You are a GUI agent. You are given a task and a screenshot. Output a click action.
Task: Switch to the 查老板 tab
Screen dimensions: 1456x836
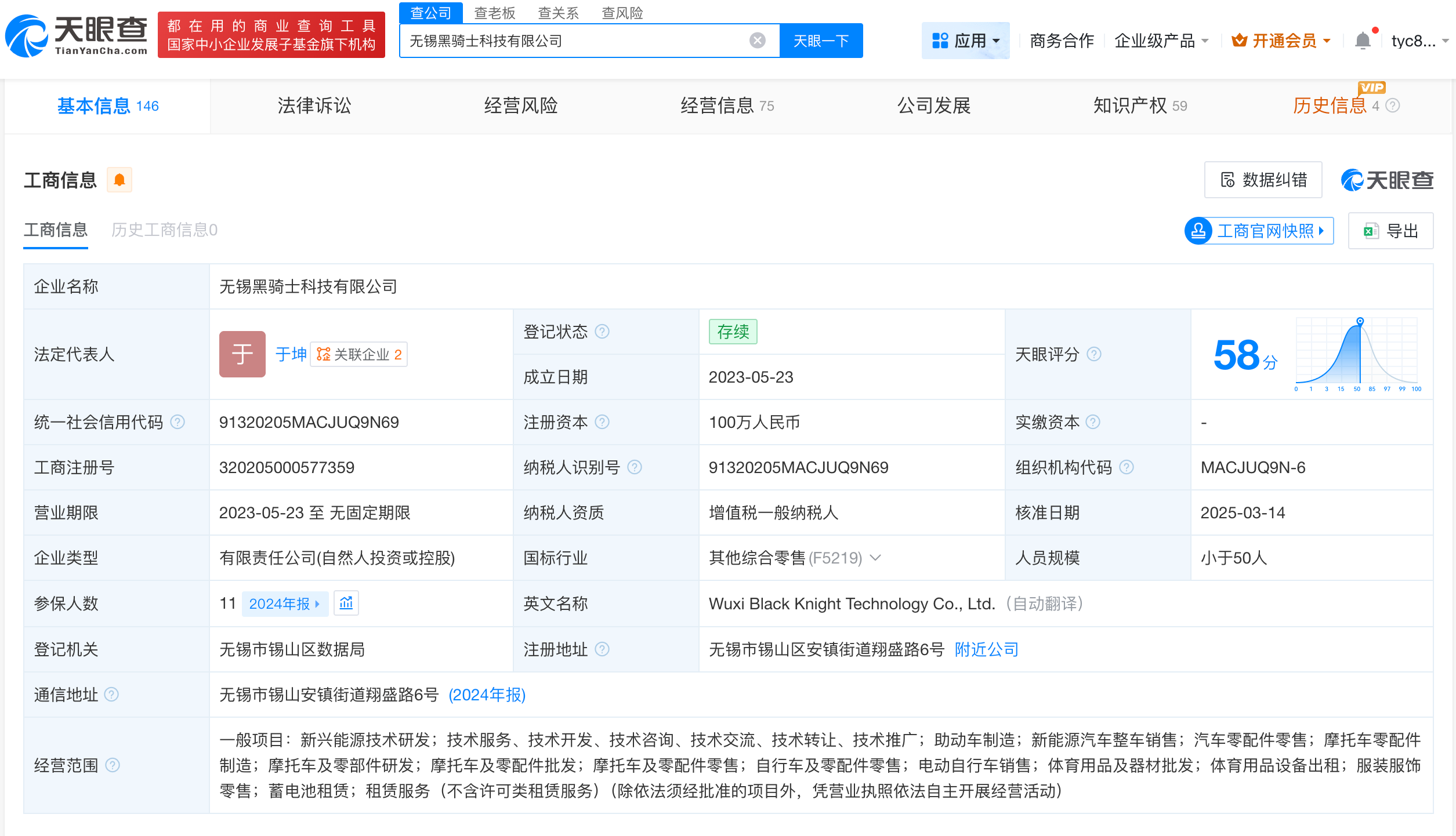coord(495,13)
